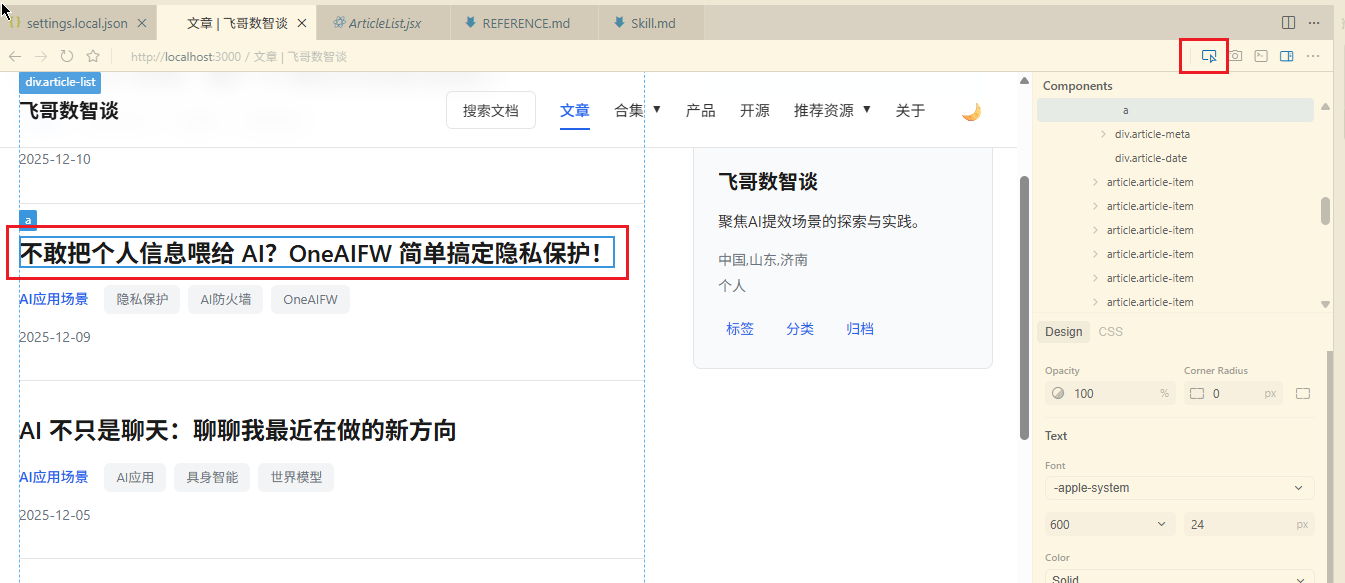Open the ArticleList.jsx editor tab
This screenshot has width=1345, height=583.
pos(383,23)
